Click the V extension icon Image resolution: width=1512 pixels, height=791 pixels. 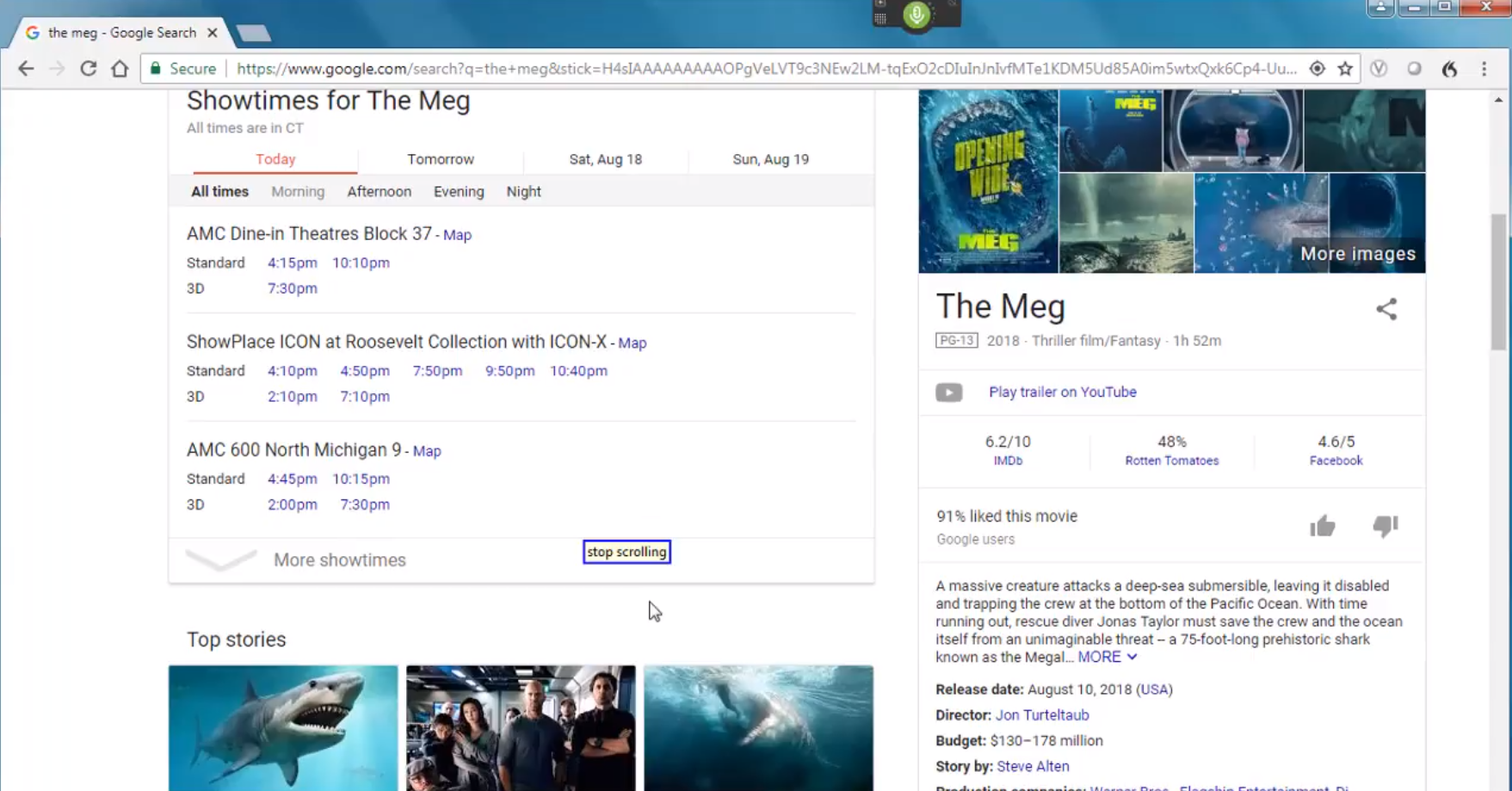coord(1379,69)
